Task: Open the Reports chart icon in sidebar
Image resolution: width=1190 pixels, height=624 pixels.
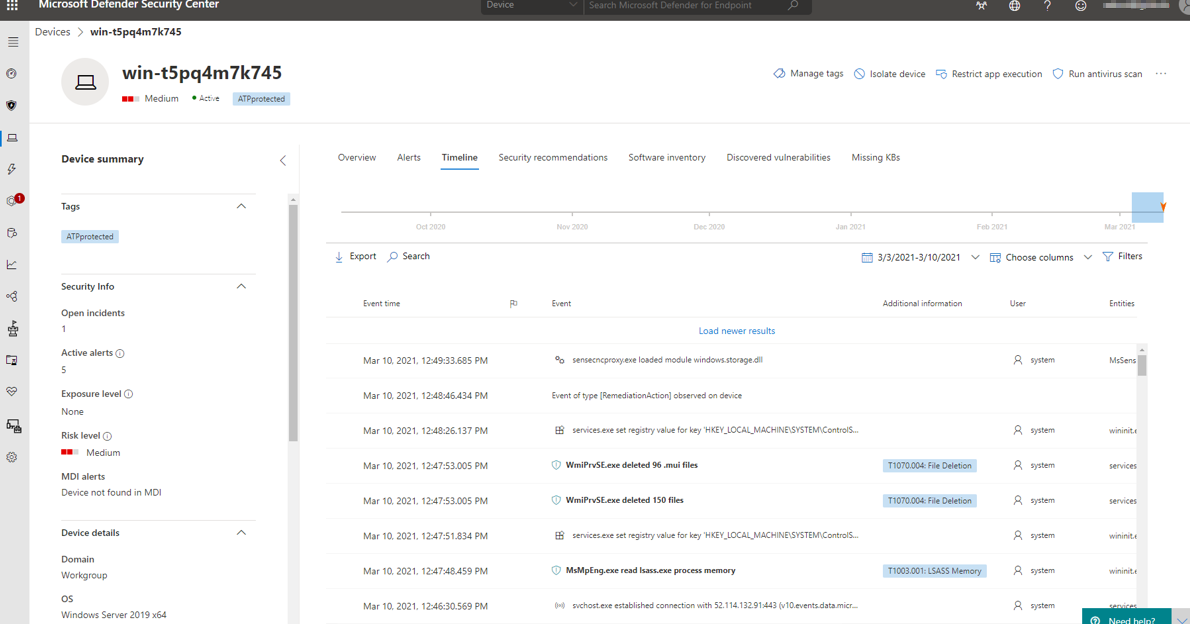Action: click(x=11, y=264)
